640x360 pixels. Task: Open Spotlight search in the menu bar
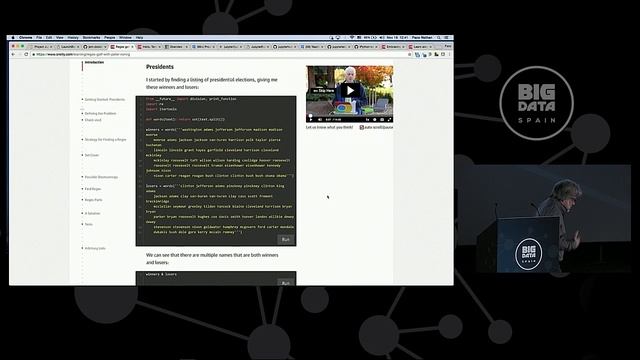439,38
